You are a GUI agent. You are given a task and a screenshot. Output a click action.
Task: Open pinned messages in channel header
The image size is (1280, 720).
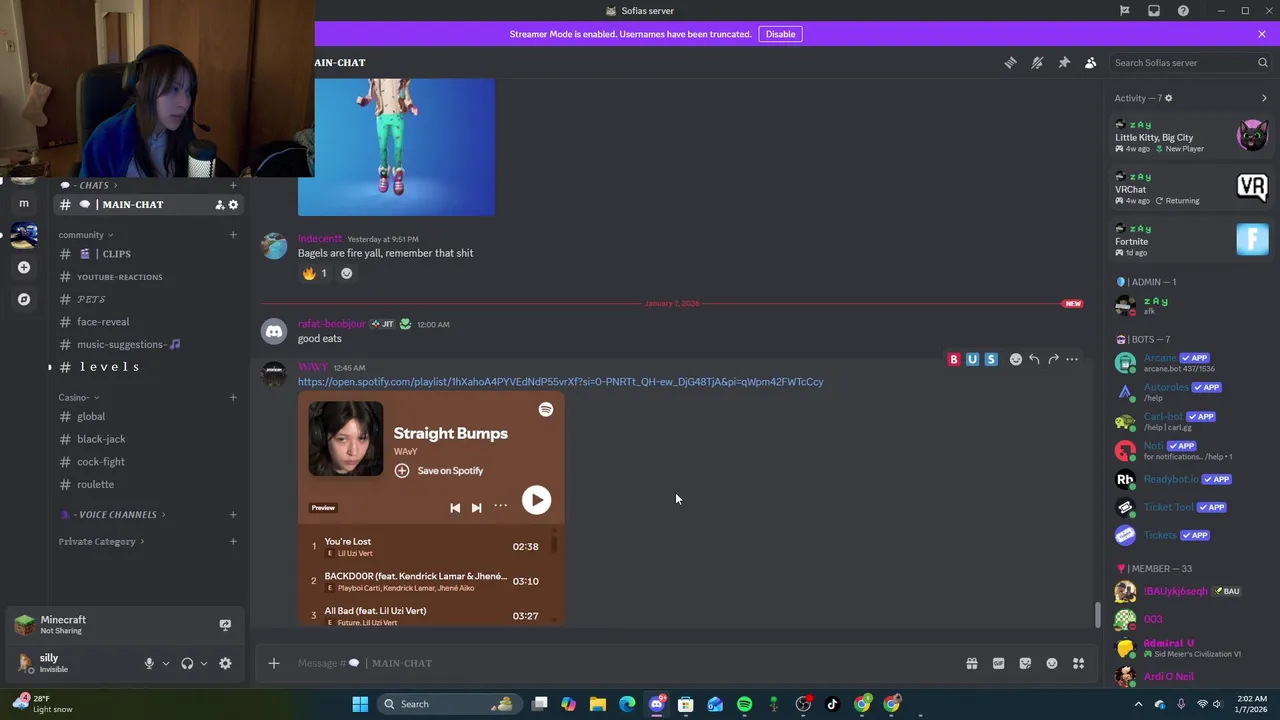[1064, 63]
